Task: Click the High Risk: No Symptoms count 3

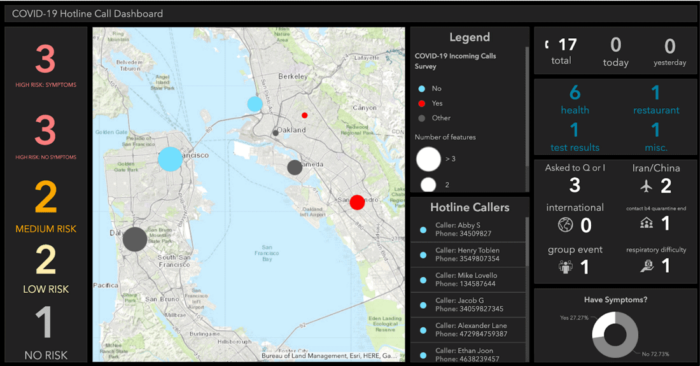Action: 46,130
